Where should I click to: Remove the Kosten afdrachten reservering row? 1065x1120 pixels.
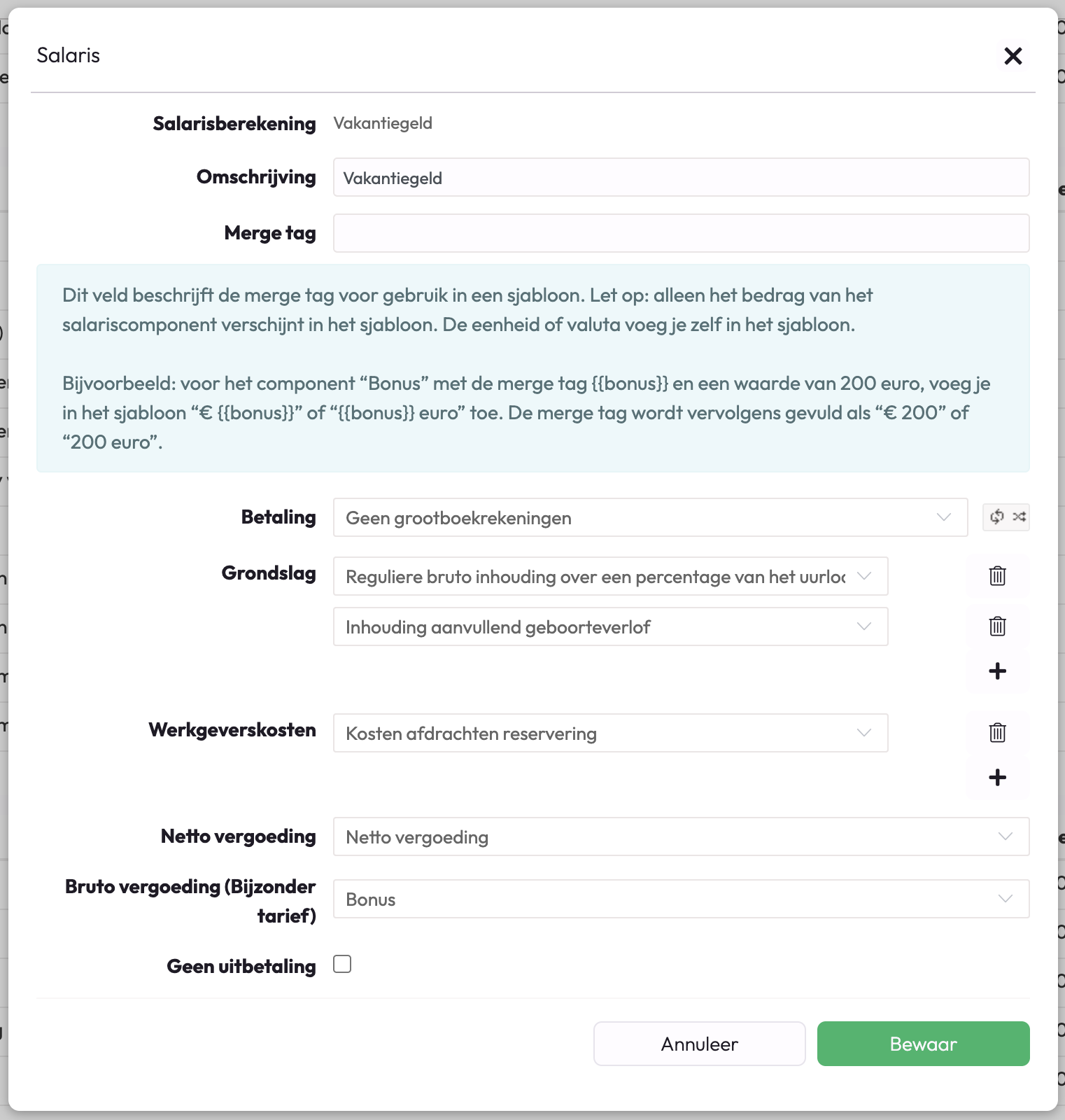[997, 733]
